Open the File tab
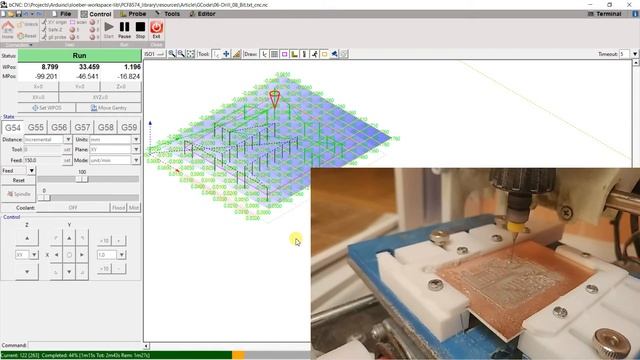 (x=61, y=14)
